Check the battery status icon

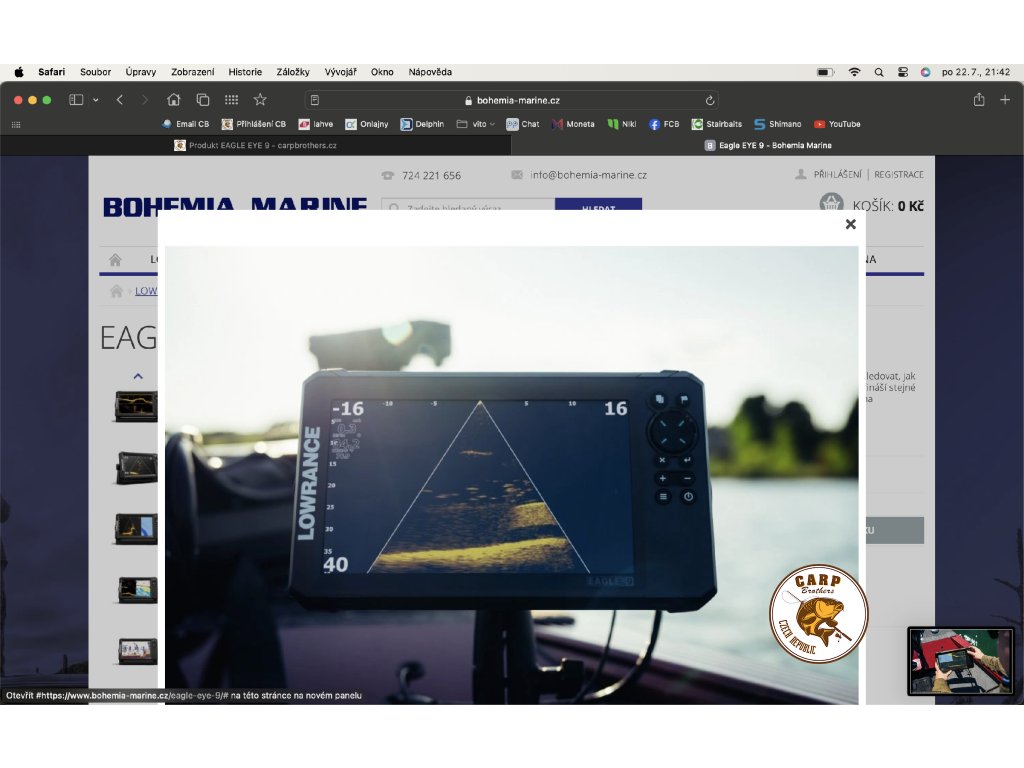(825, 72)
